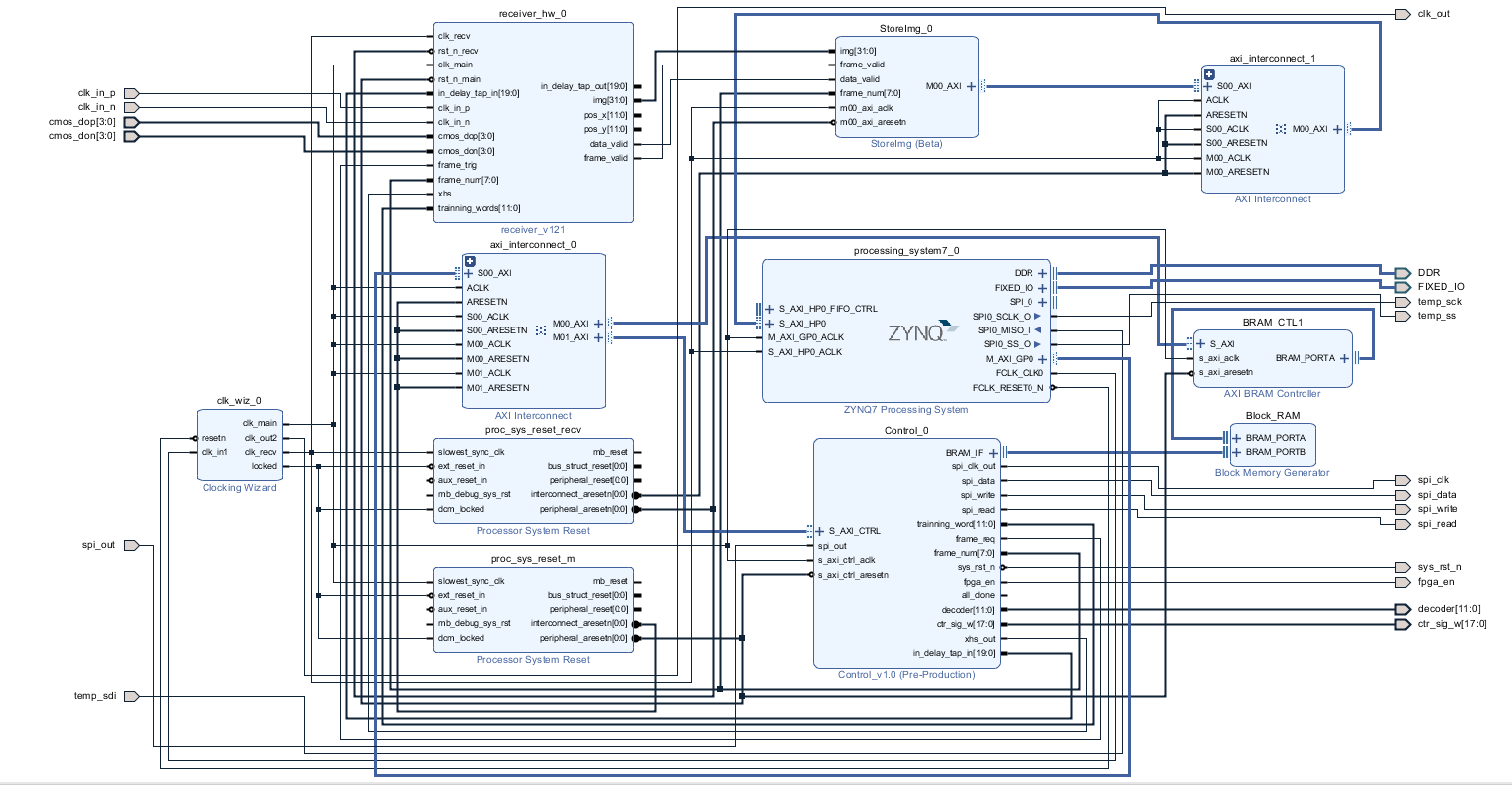Click the cmos_don[3:0] bus port symbol
Viewport: 1512px width, 785px height.
point(132,136)
